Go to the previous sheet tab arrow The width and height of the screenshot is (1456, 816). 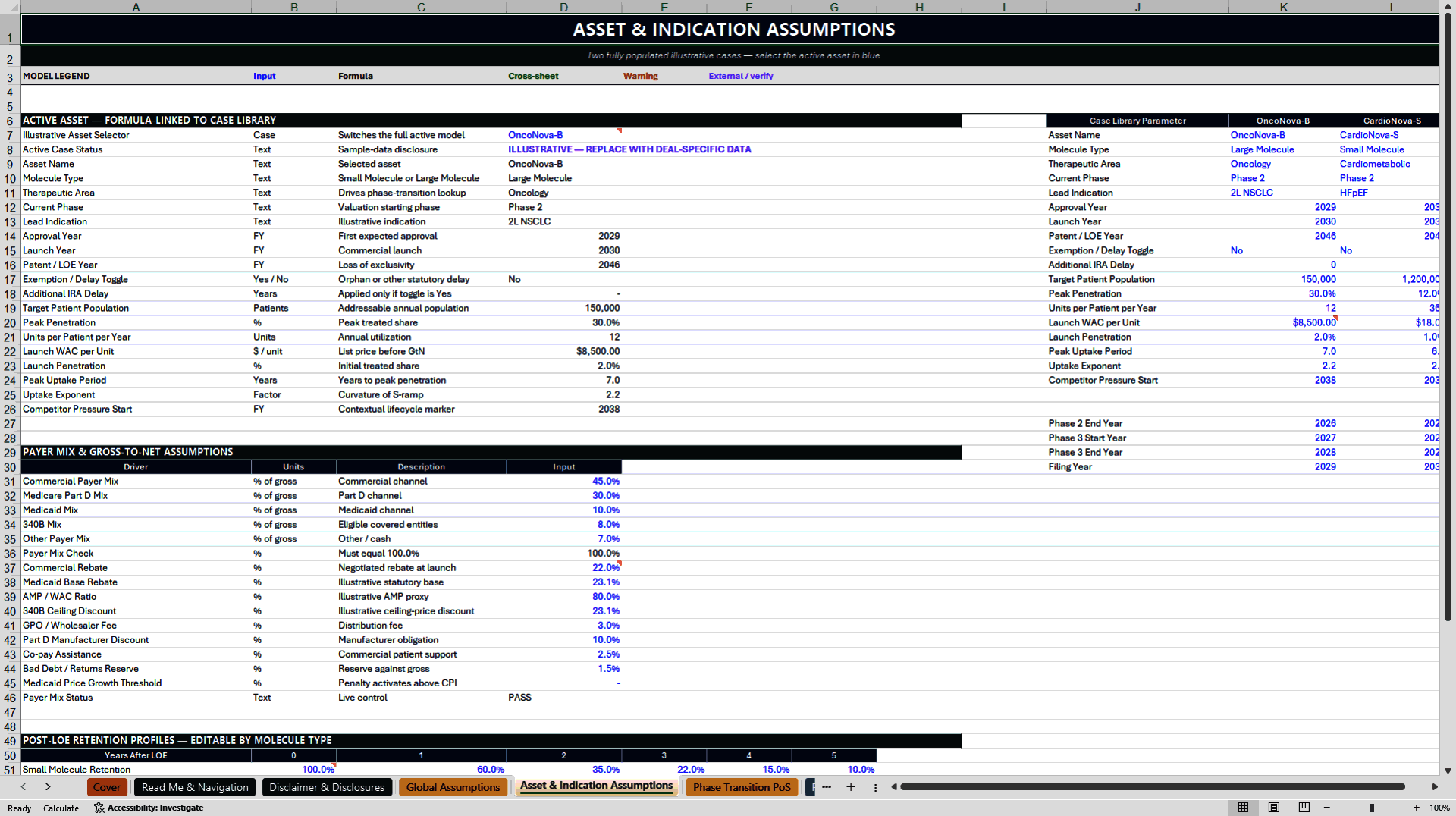pos(24,787)
